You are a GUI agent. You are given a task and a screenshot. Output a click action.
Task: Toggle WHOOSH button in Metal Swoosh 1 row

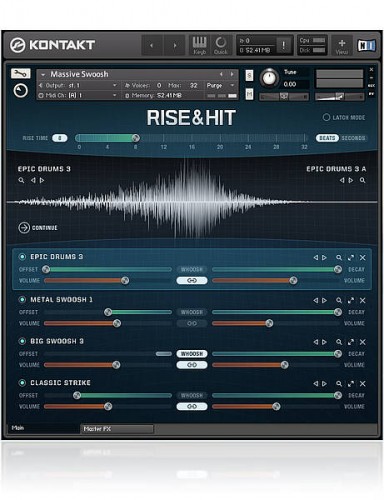(x=192, y=312)
